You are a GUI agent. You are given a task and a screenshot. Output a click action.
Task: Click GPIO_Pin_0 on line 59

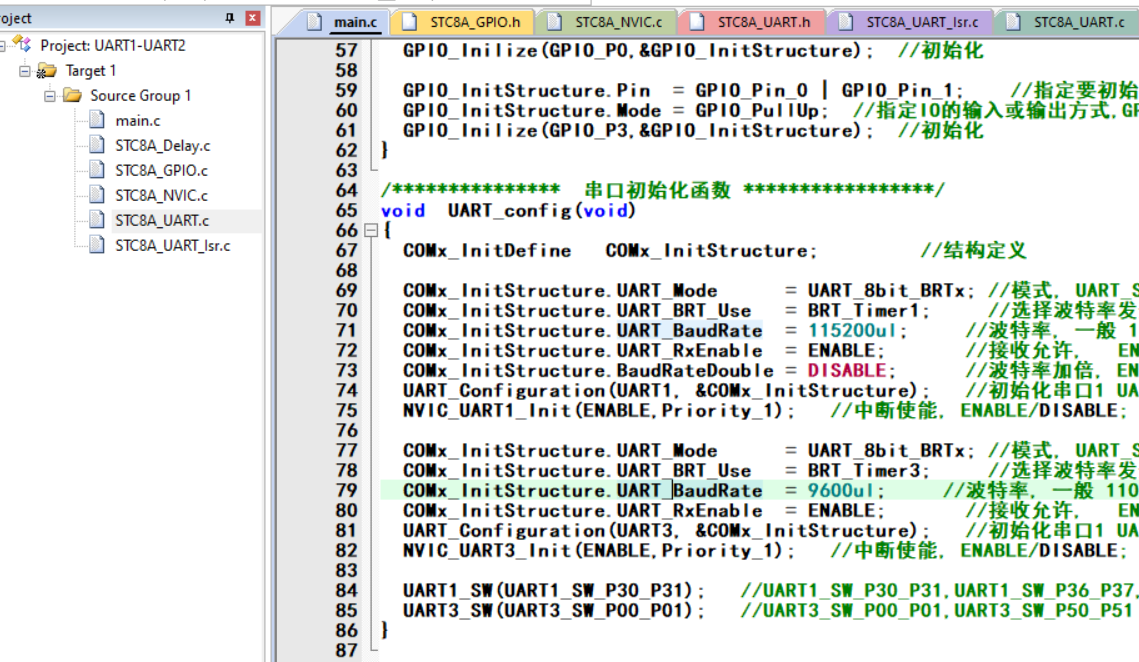tap(751, 90)
